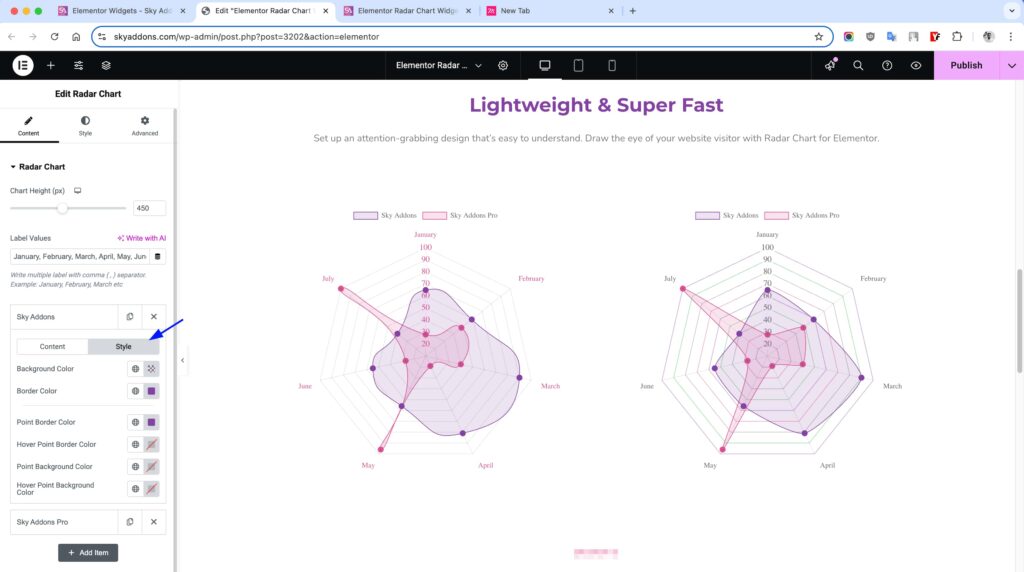Switch to the New Tab browser tab

pyautogui.click(x=550, y=11)
